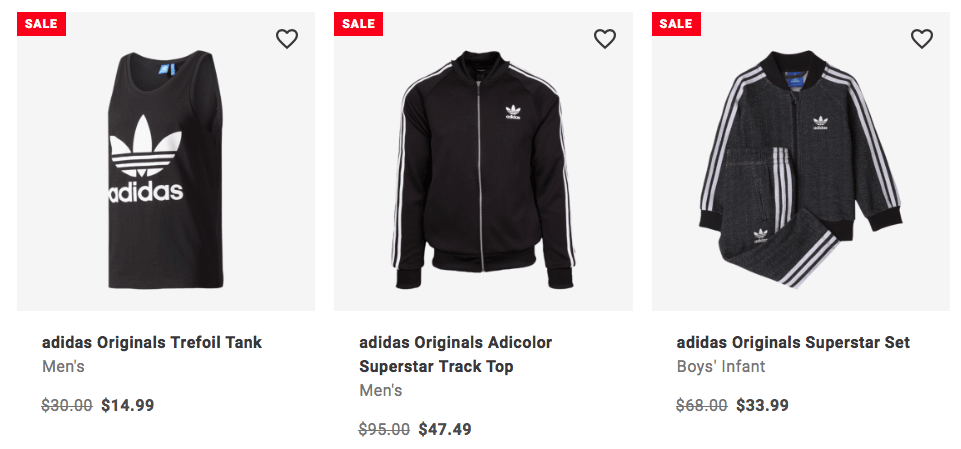
Task: Favorite the Adicolor Superstar Track Top heart
Action: [605, 39]
